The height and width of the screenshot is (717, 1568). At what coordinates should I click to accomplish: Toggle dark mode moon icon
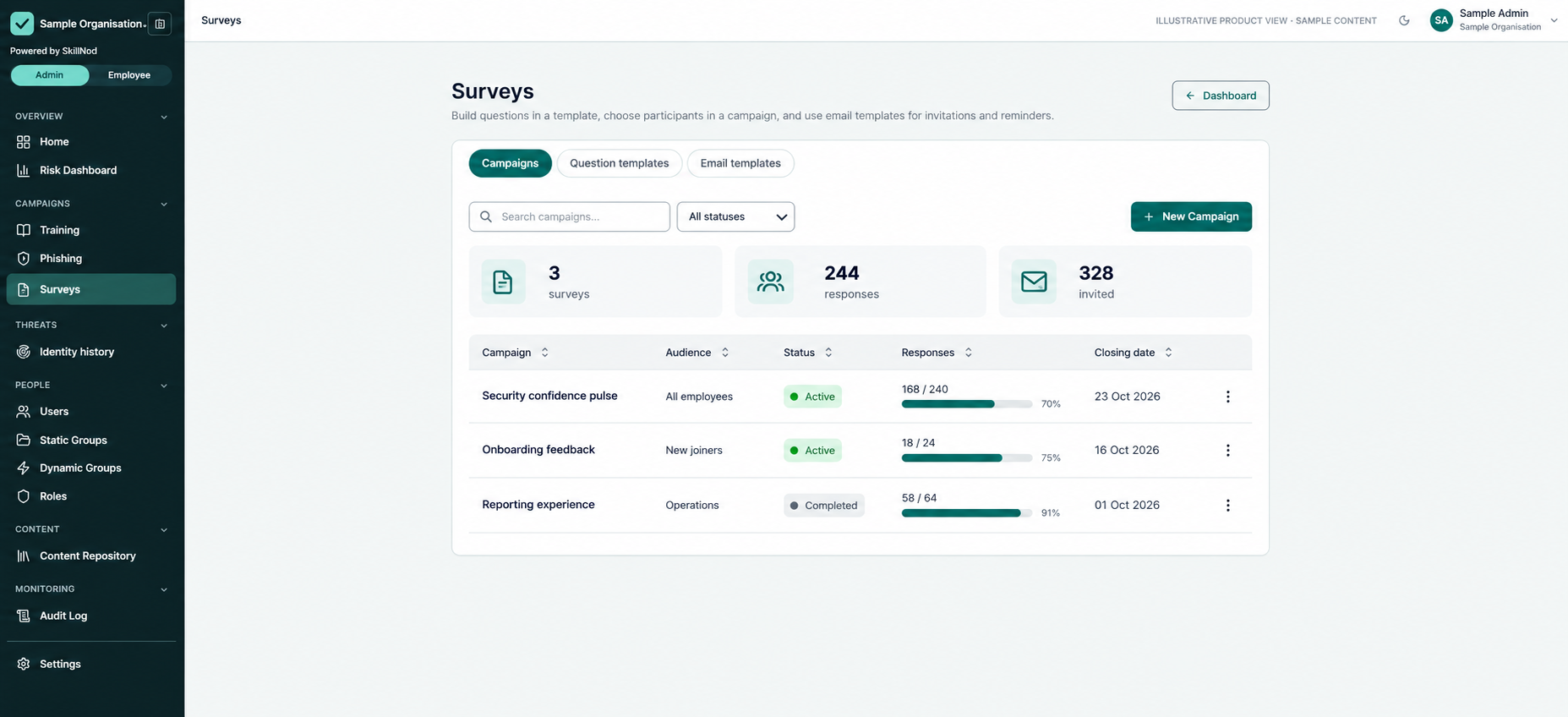(1404, 20)
